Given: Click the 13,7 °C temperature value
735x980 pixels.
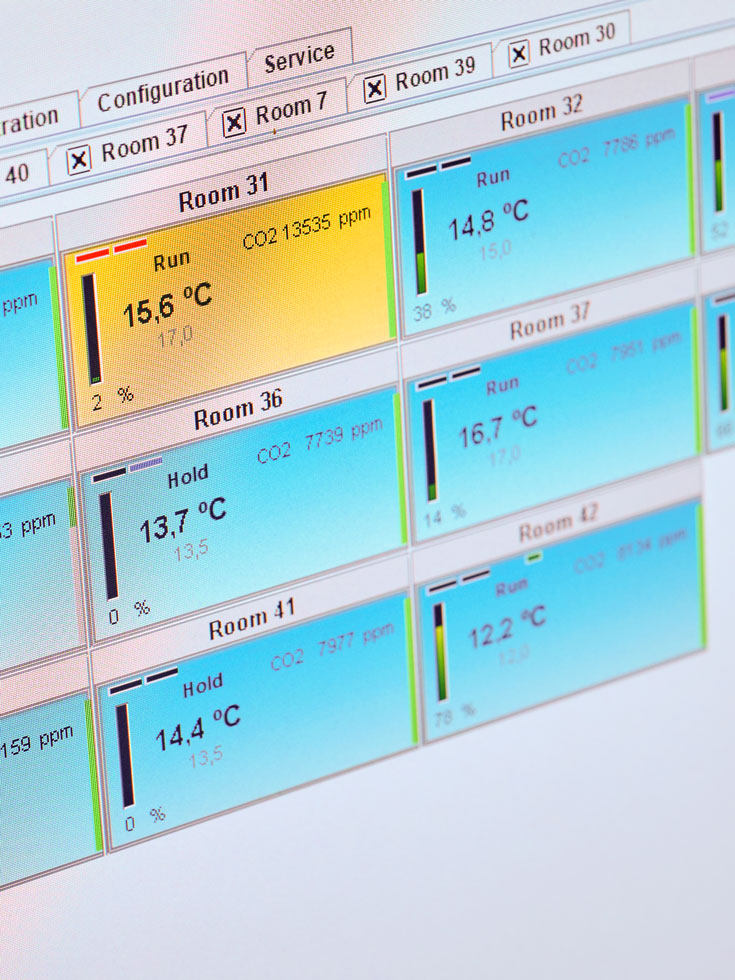Looking at the screenshot, I should (x=182, y=522).
